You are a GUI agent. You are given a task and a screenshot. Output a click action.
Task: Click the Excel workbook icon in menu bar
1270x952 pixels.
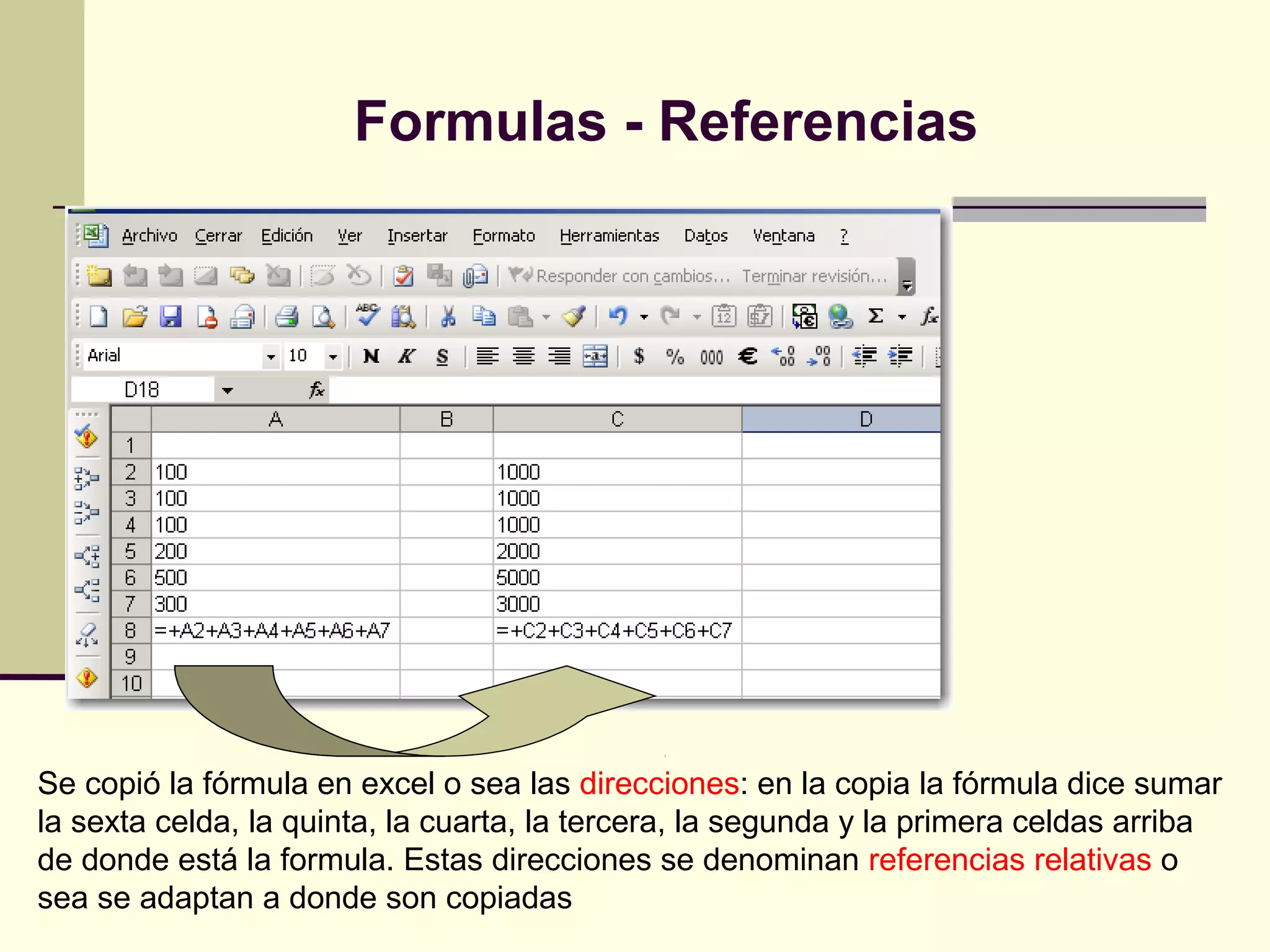pyautogui.click(x=95, y=236)
